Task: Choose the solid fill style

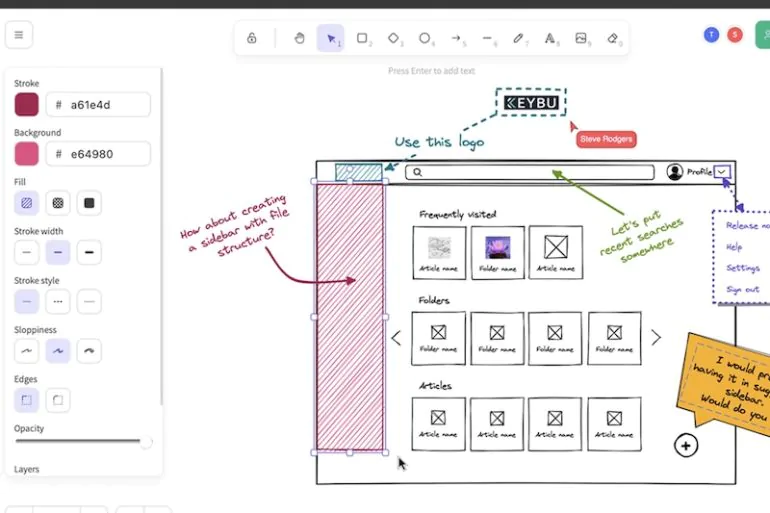Action: (89, 203)
